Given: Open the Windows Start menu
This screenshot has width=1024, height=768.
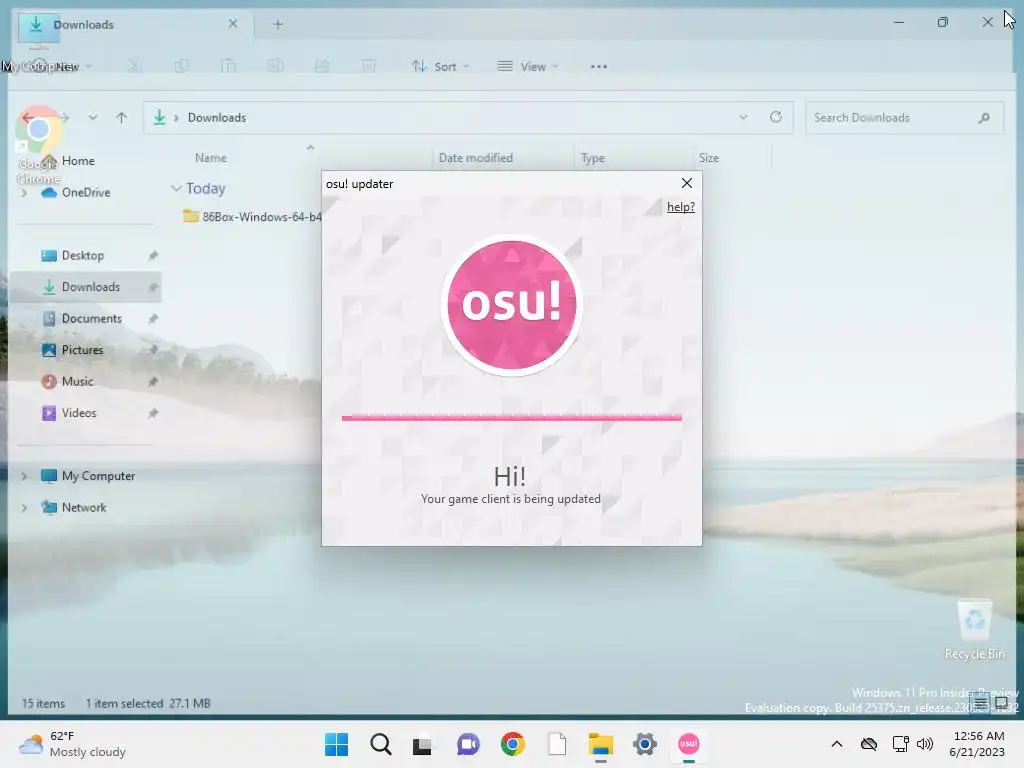Looking at the screenshot, I should coord(336,744).
